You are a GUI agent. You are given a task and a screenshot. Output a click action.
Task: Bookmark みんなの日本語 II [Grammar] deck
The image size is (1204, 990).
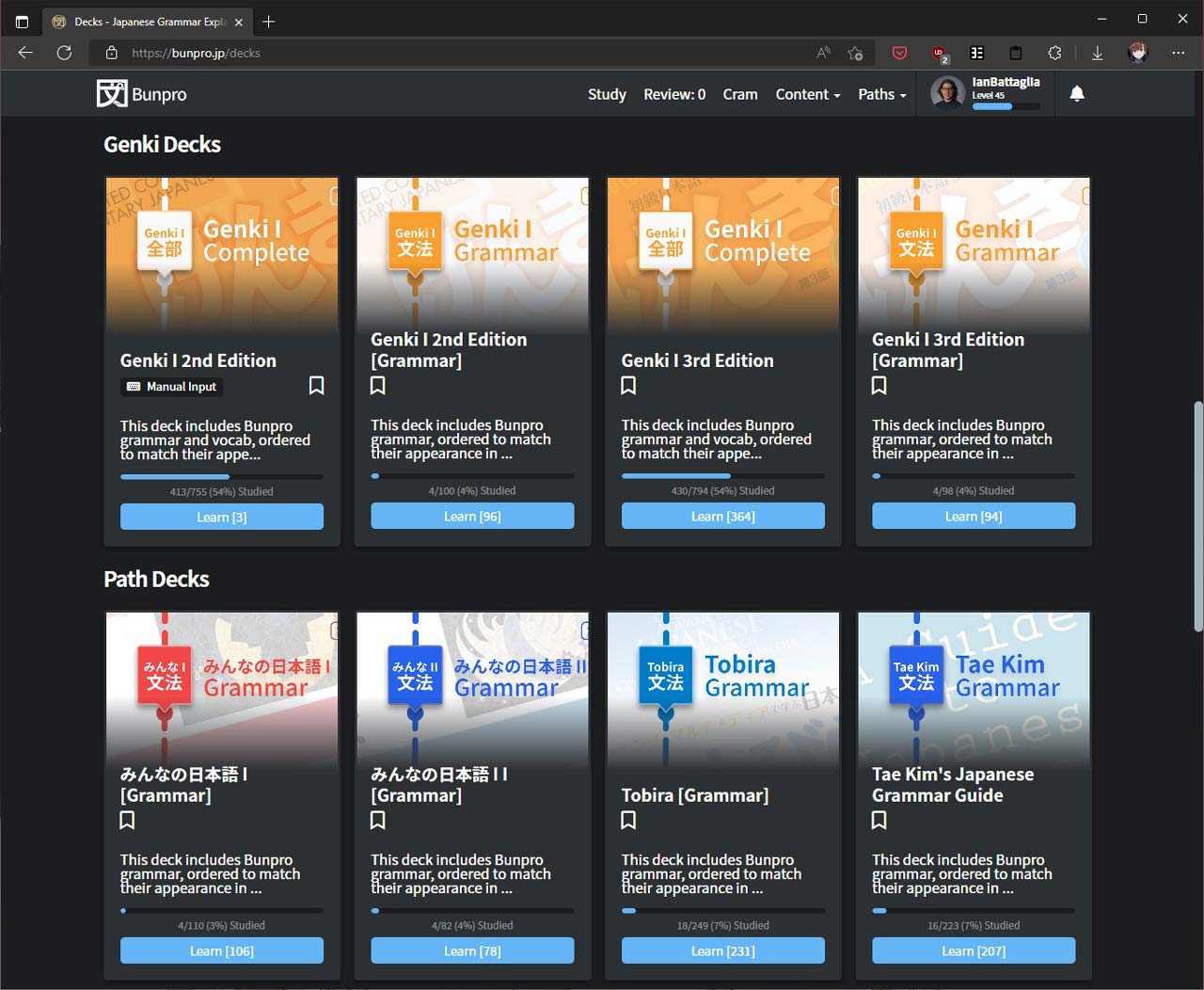(x=378, y=820)
